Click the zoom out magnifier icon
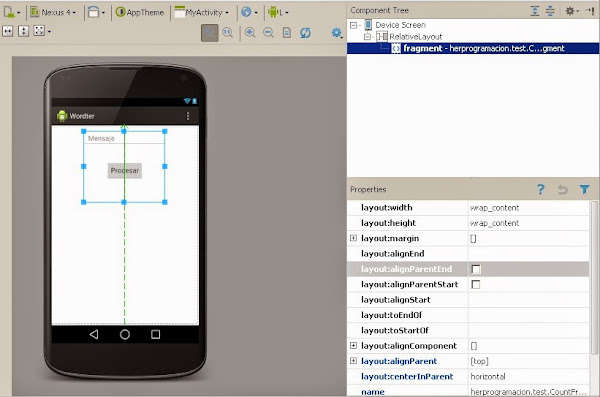The image size is (600, 397). click(x=268, y=33)
